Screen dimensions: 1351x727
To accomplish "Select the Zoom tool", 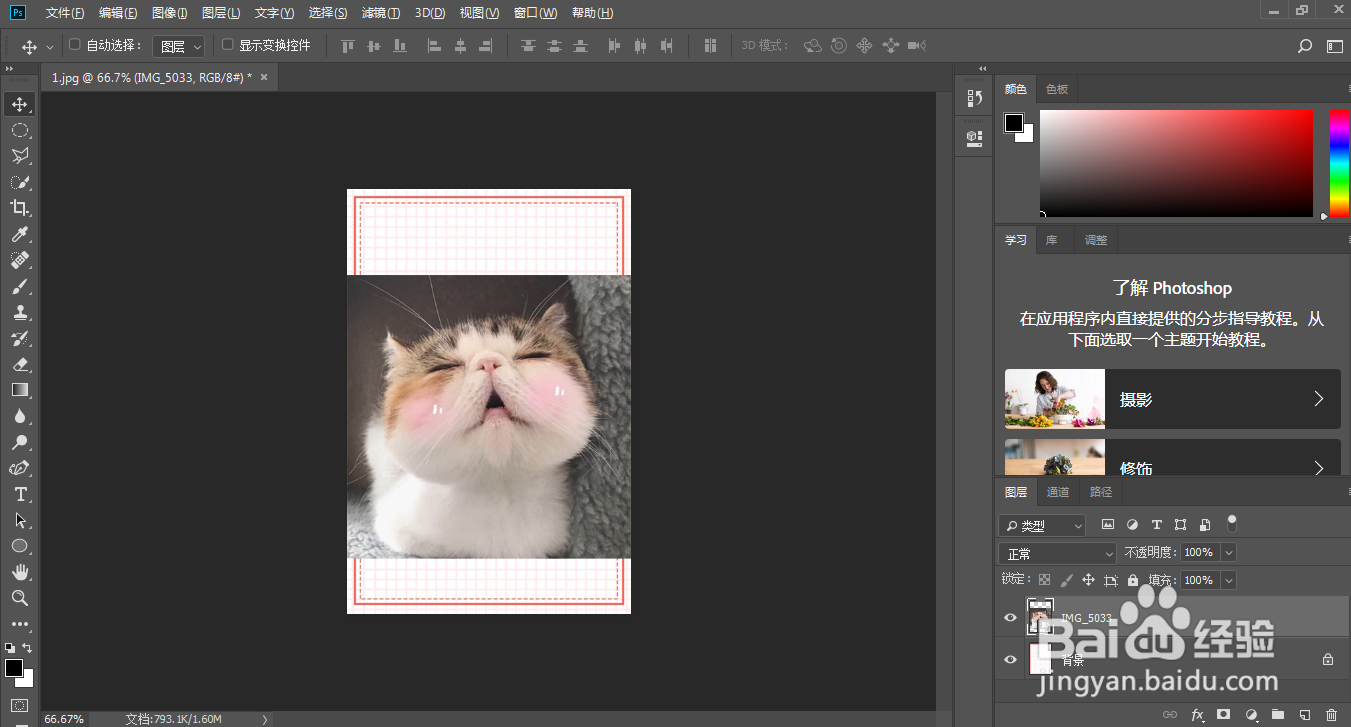I will coord(19,598).
